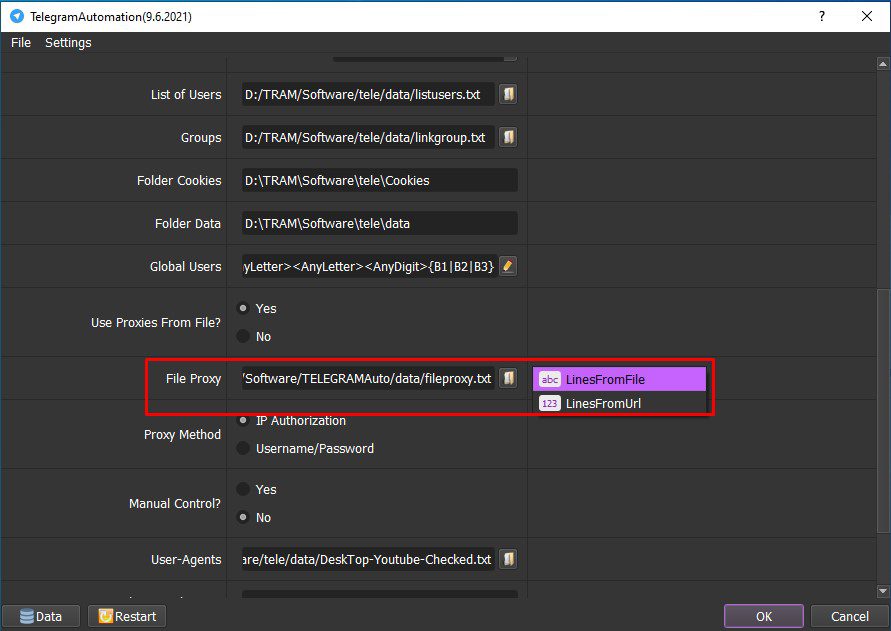Open file browser icon for File Proxy
The height and width of the screenshot is (631, 891).
click(x=508, y=378)
